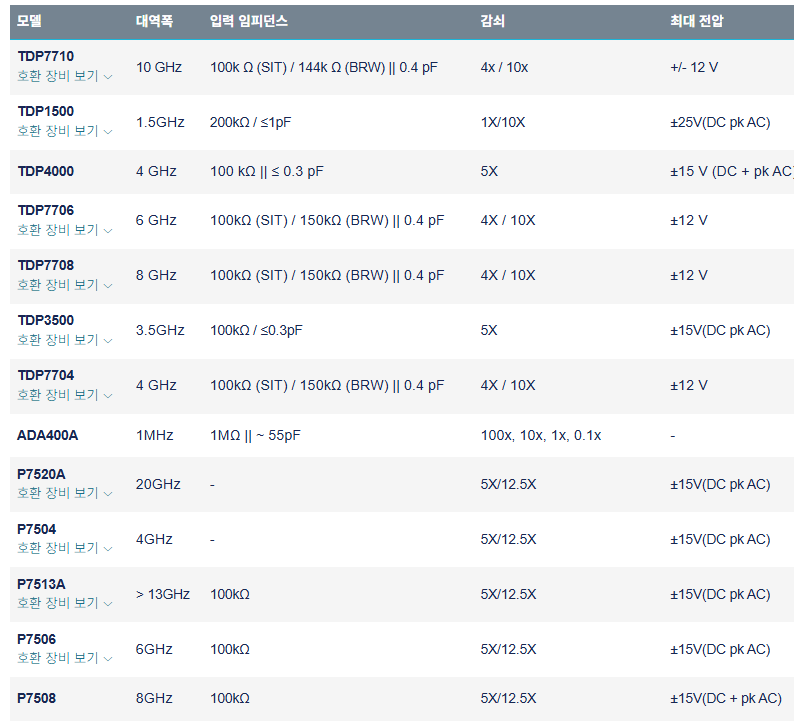
Task: Expand 호환 장비 보기 under TDP1500
Action: 64,131
